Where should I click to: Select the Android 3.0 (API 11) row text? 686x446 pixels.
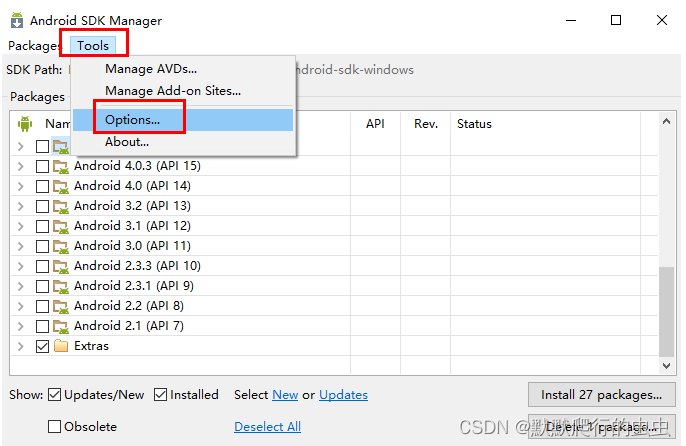pos(133,246)
